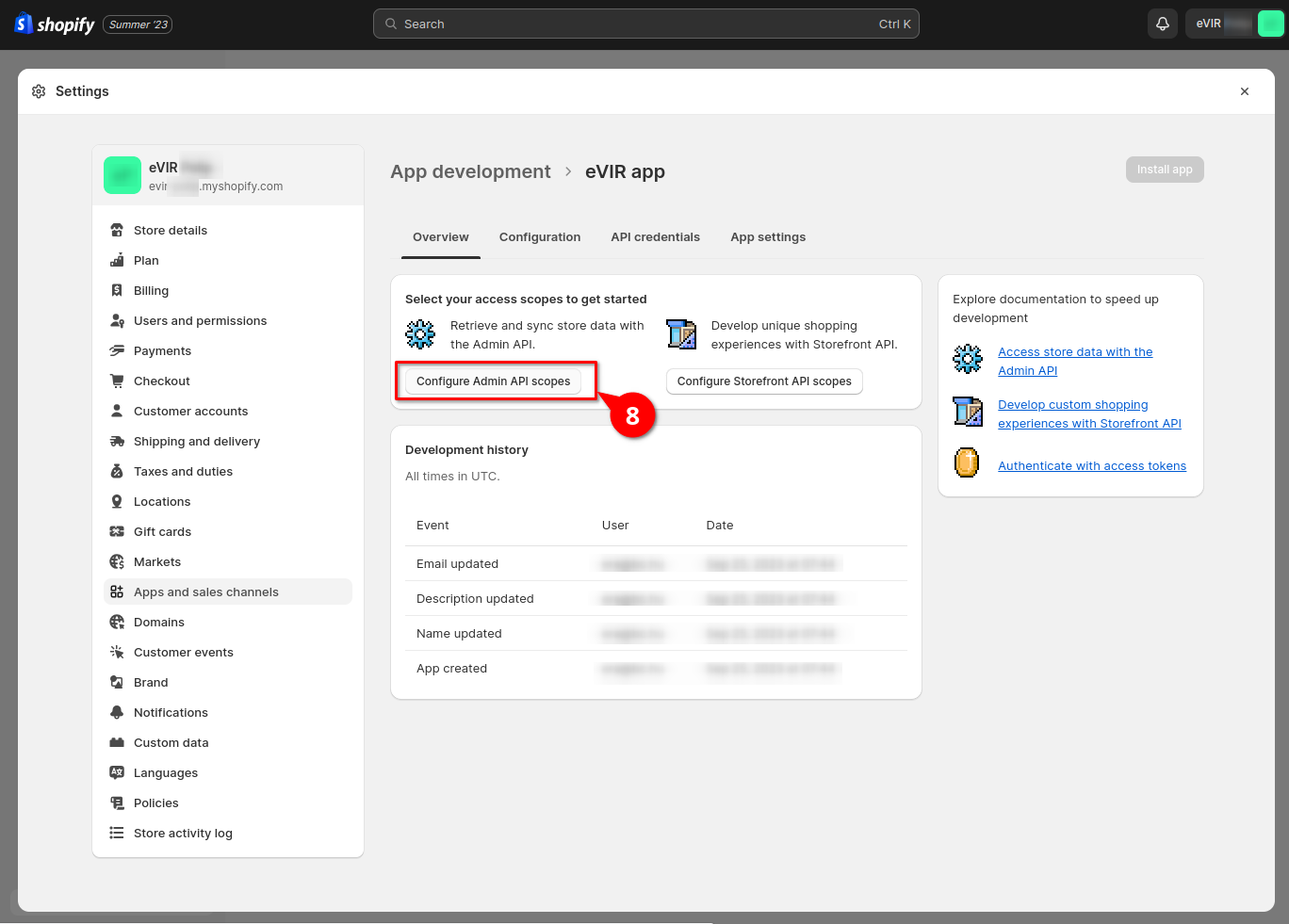Open Customer accounts settings
1289x924 pixels.
tap(228, 411)
